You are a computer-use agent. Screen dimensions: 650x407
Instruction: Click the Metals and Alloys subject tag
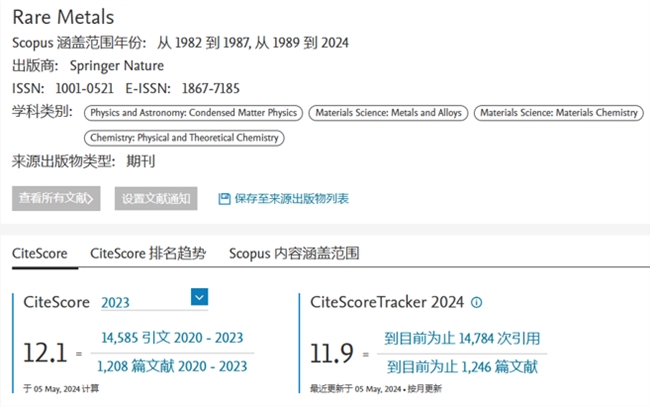(388, 113)
